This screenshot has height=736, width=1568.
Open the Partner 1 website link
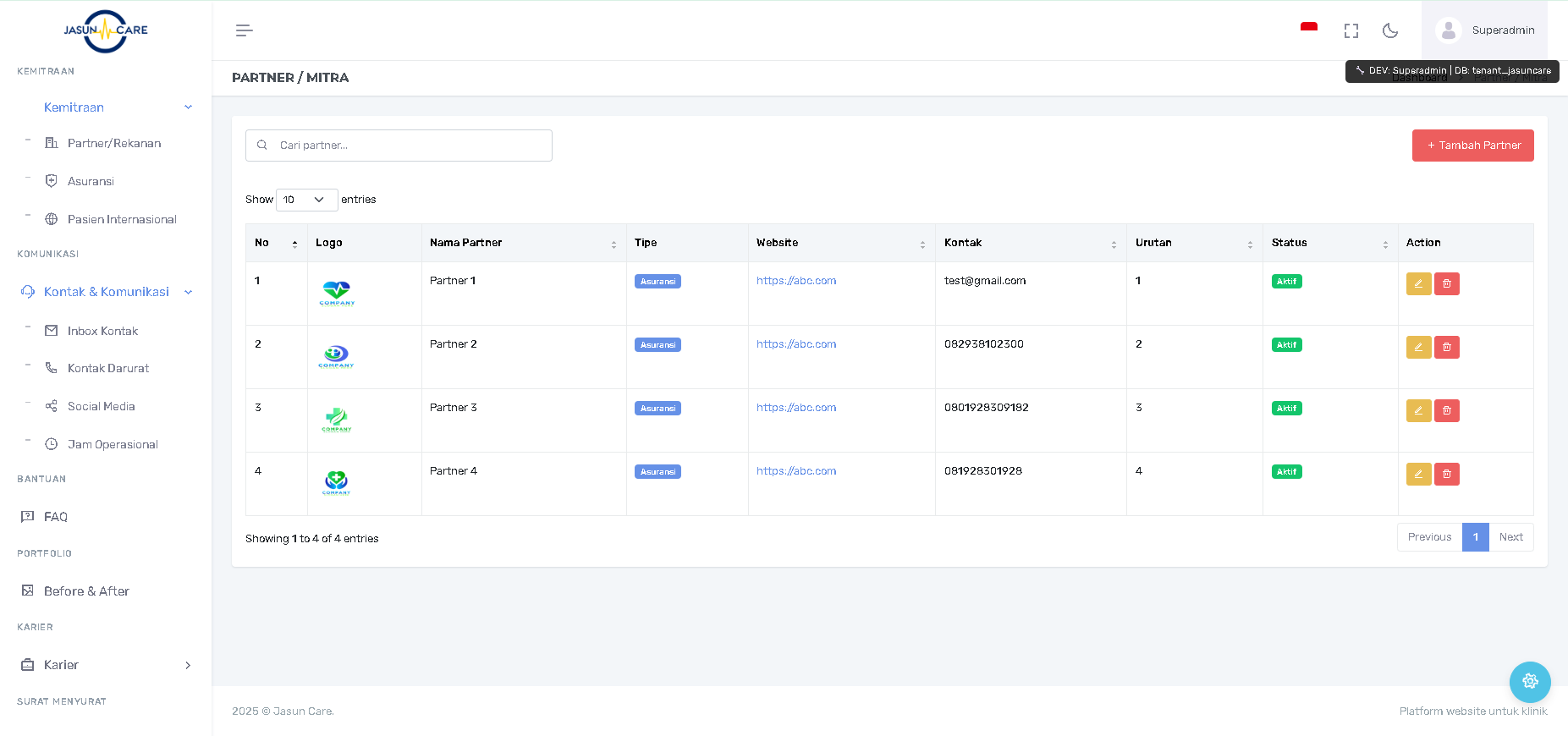(795, 281)
